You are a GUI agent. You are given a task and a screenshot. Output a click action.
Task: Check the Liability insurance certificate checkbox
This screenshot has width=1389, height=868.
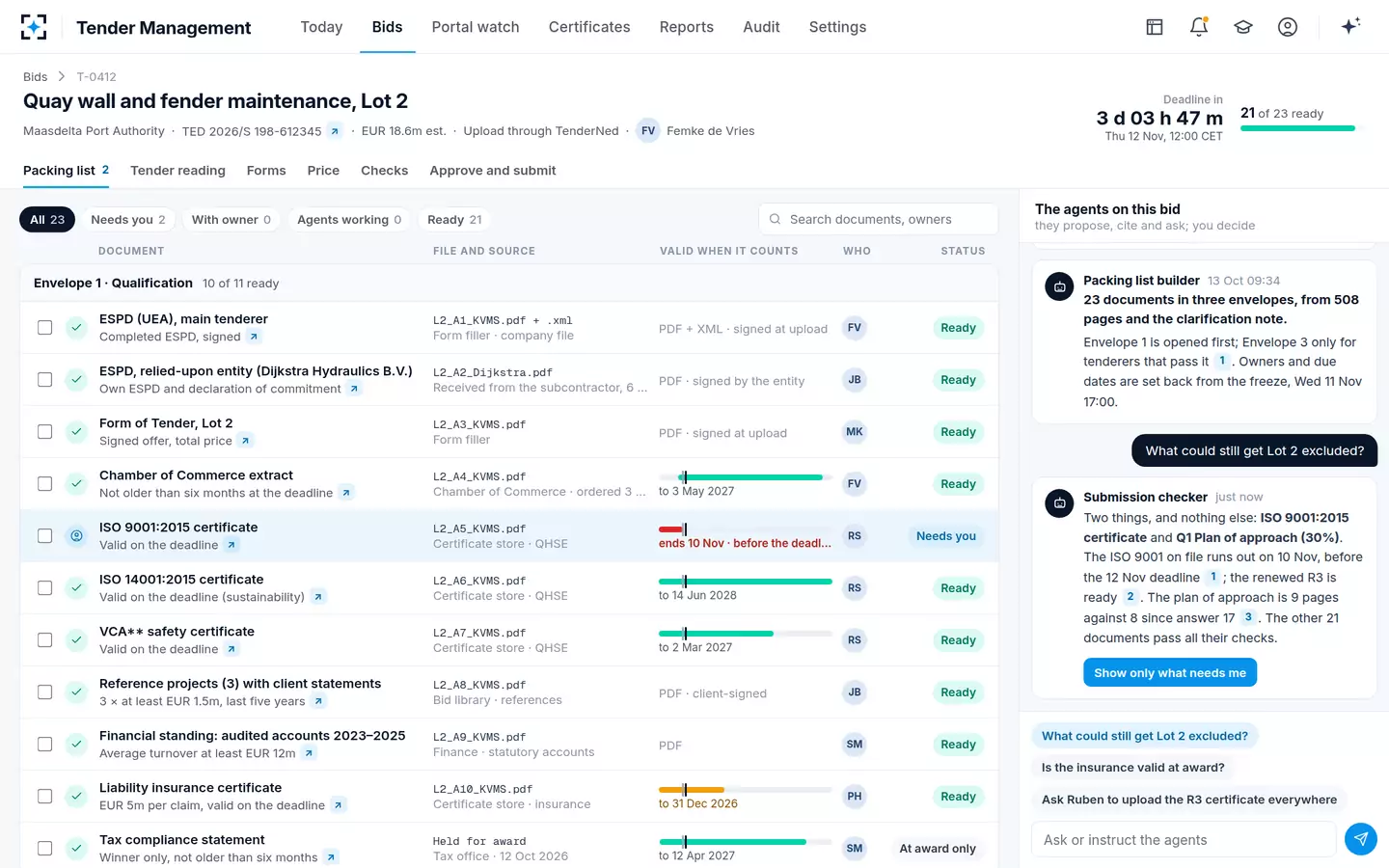(x=44, y=797)
